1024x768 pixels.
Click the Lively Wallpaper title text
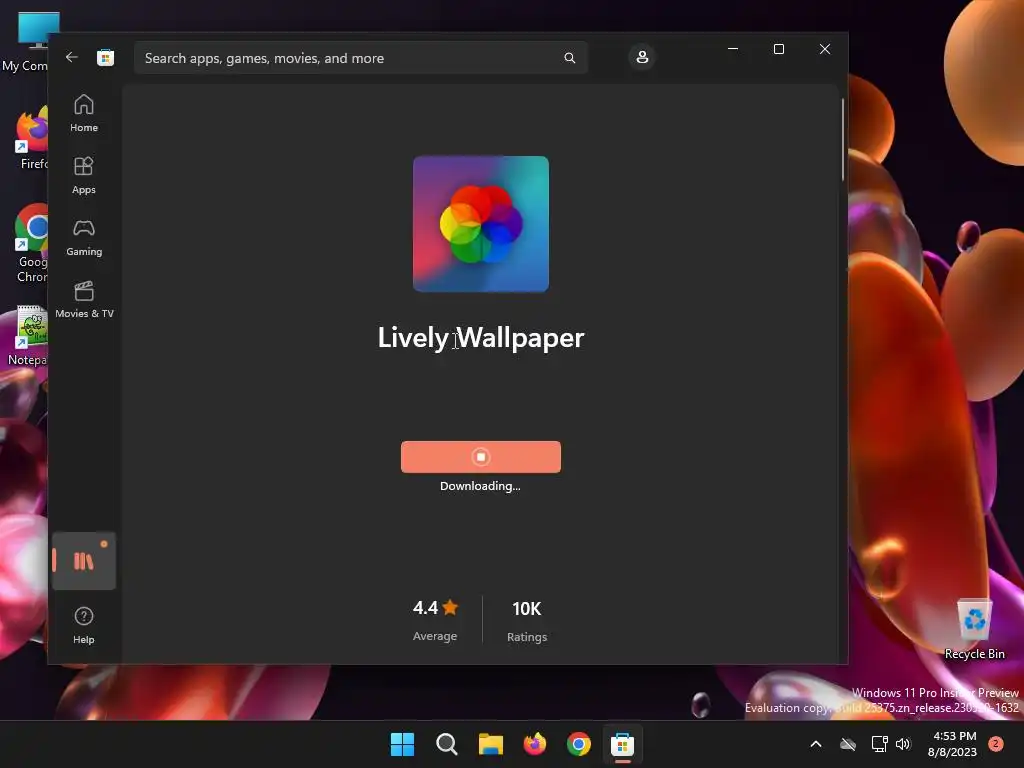tap(481, 338)
